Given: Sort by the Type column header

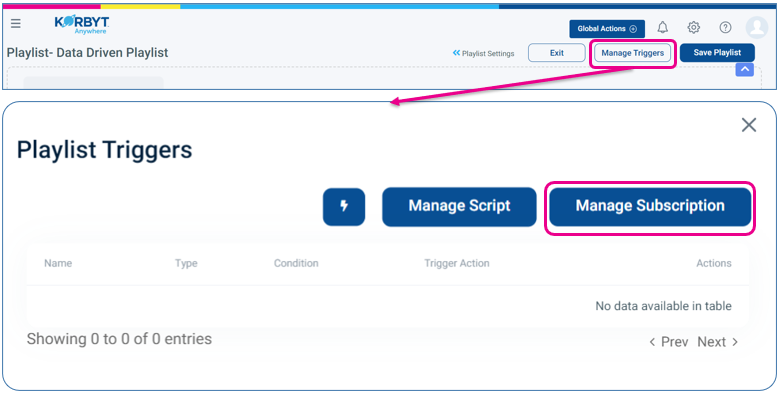Looking at the screenshot, I should coord(186,264).
